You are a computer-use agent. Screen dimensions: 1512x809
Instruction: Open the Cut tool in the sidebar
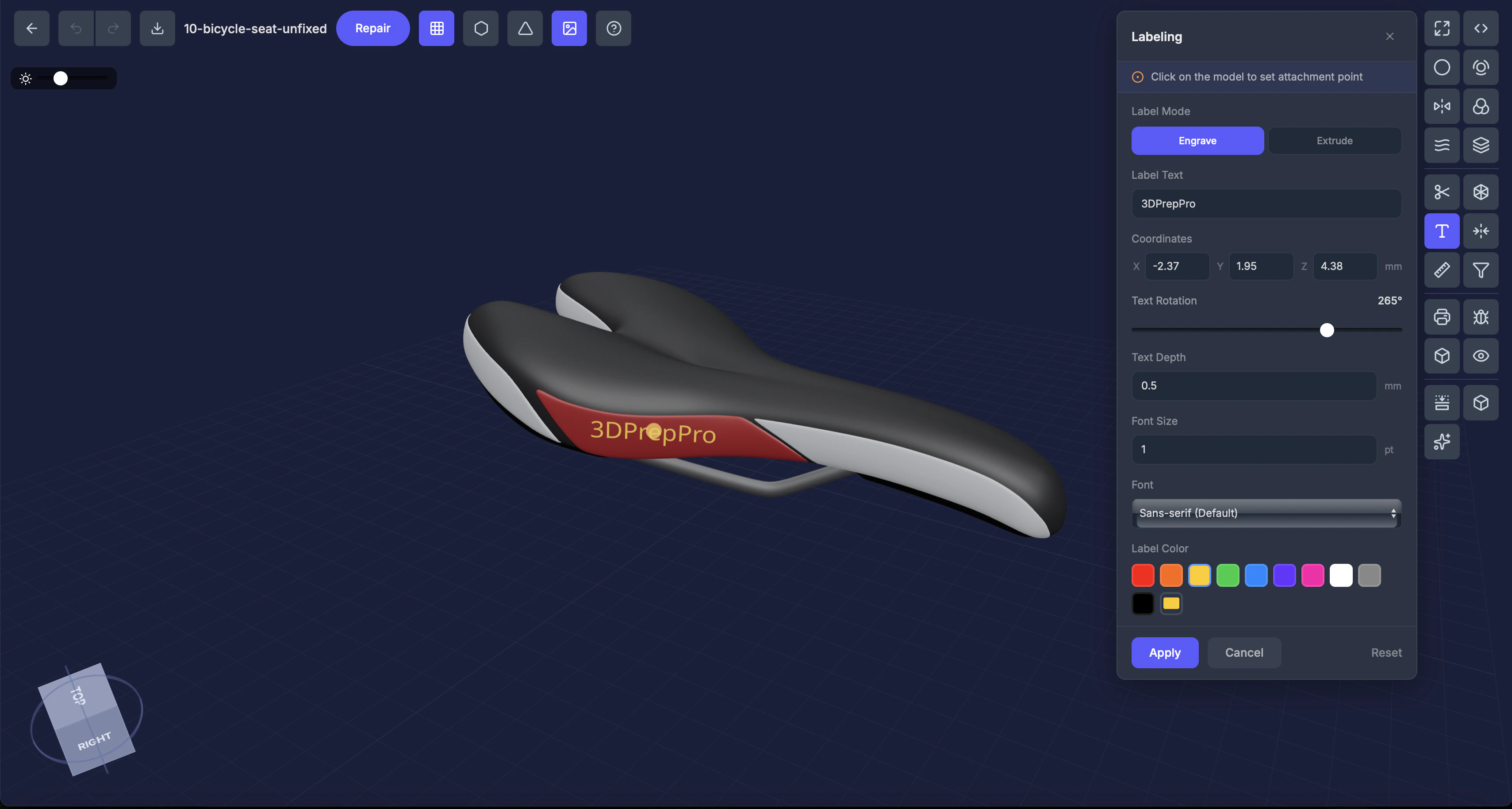click(x=1442, y=192)
